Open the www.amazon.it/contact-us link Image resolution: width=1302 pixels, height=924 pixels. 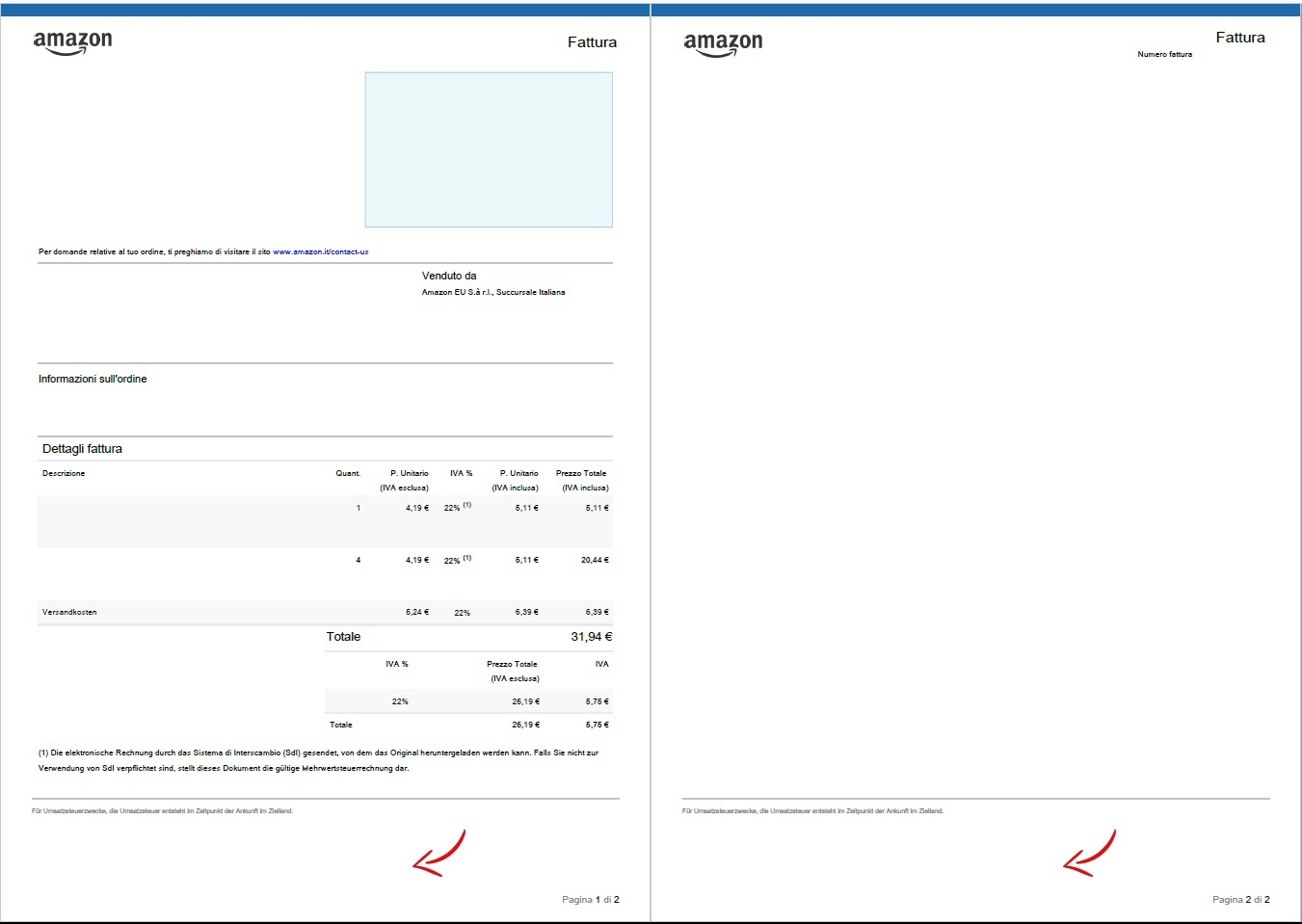(x=320, y=251)
